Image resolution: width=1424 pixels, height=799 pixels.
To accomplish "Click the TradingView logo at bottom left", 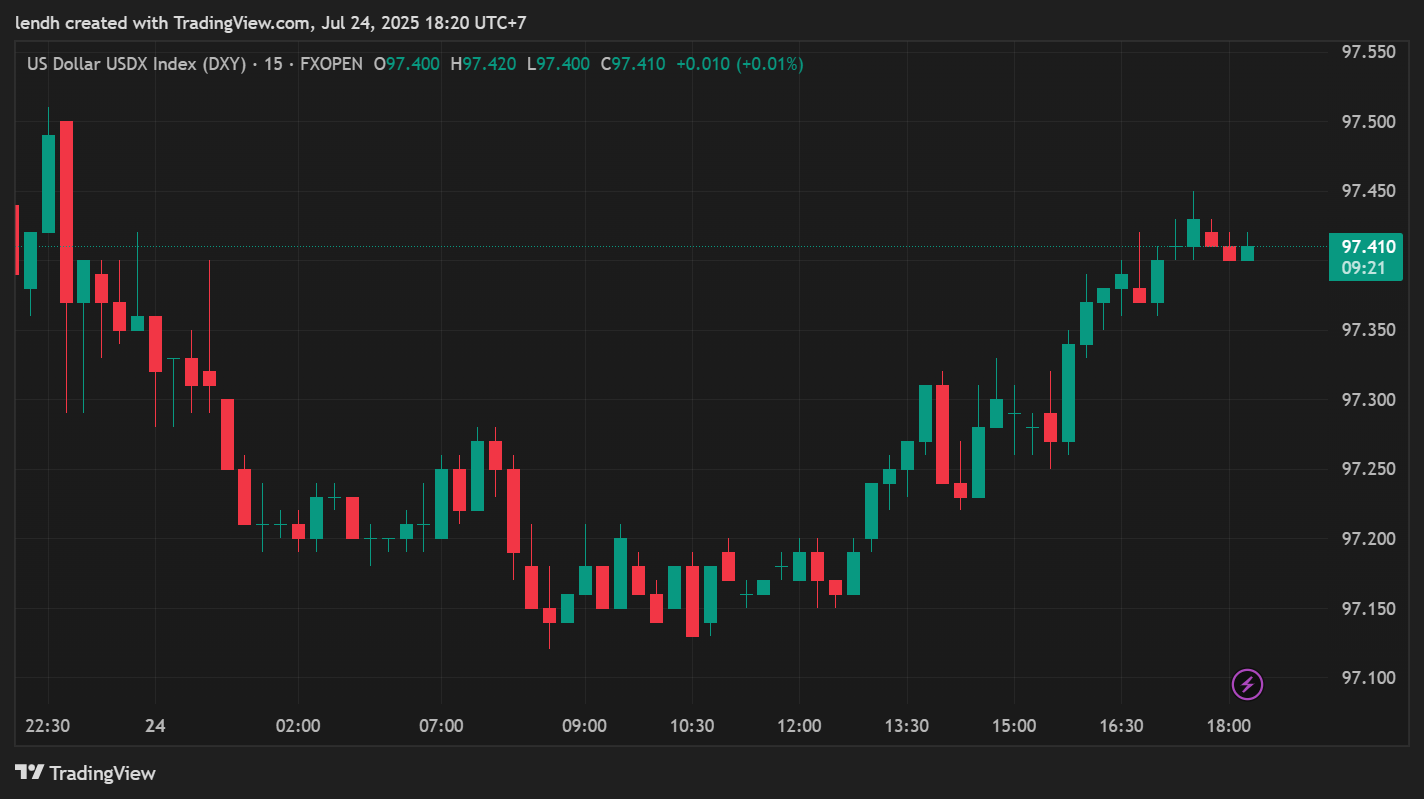I will (x=86, y=773).
